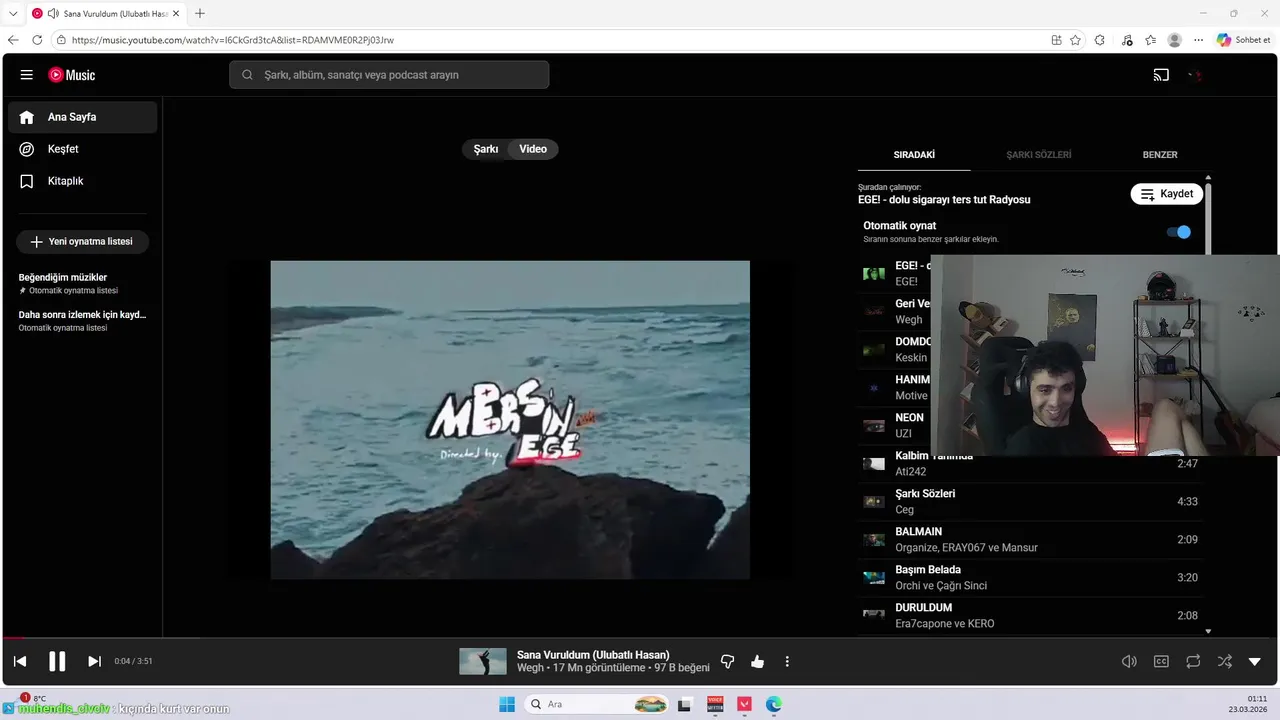
Task: Click the search box for songs and albums
Action: coord(389,75)
